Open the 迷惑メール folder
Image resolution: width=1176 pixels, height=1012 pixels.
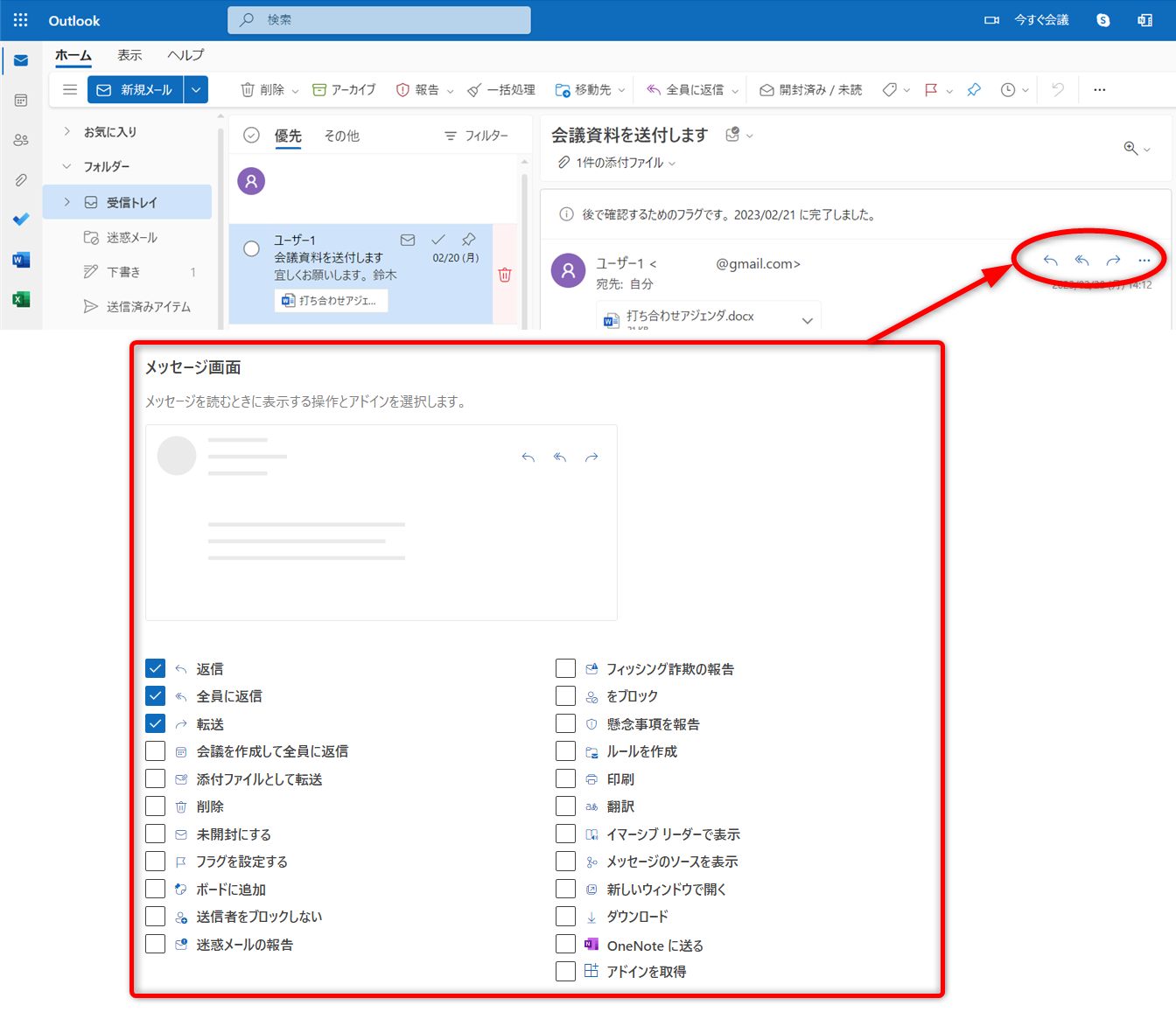tap(131, 237)
